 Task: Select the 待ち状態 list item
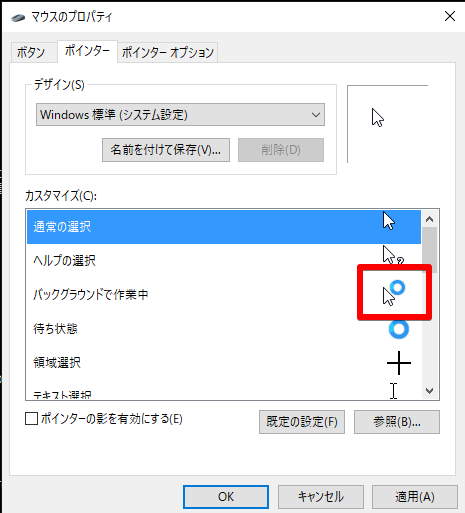pos(224,329)
